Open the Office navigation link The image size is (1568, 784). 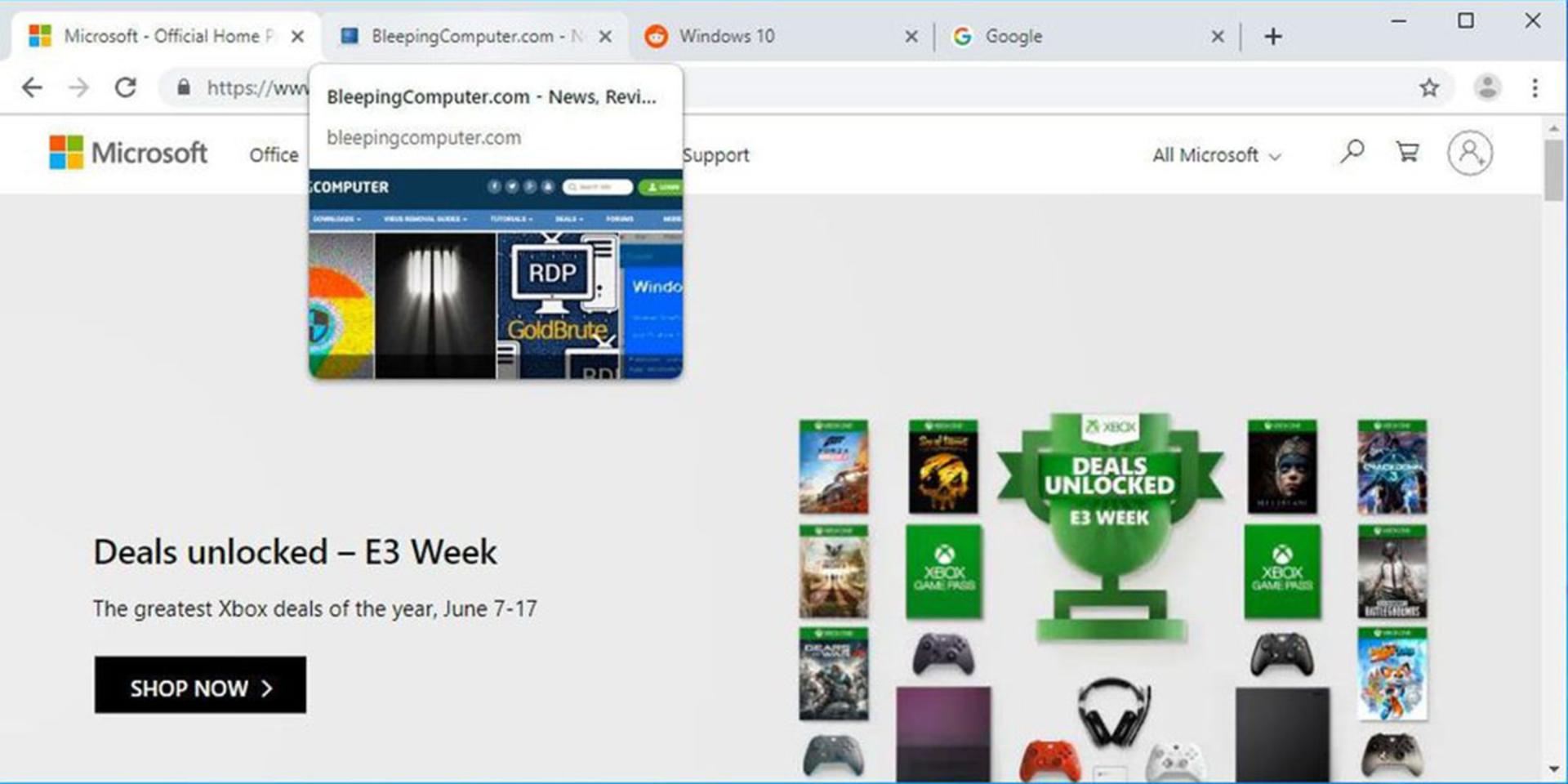coord(274,155)
